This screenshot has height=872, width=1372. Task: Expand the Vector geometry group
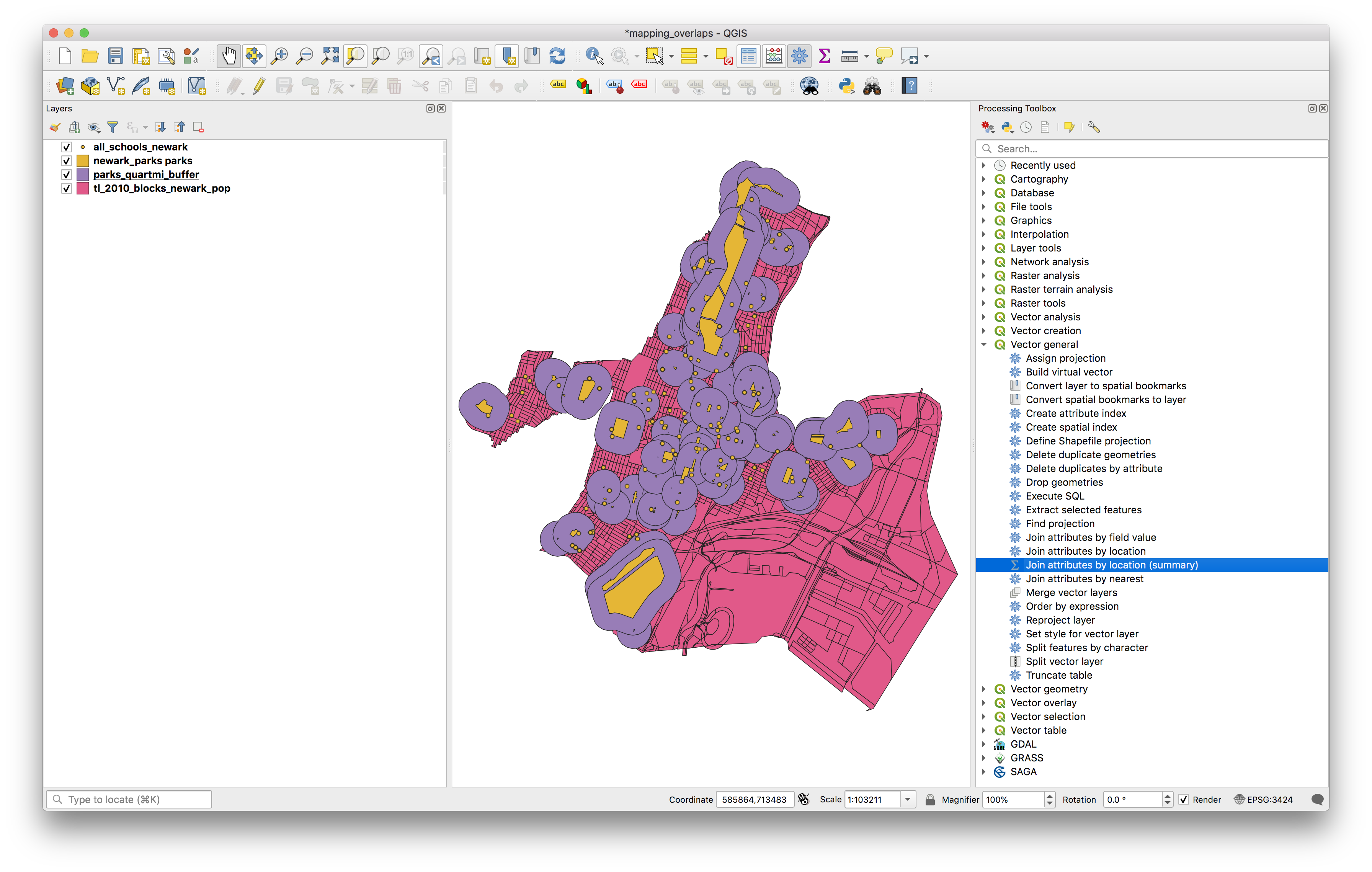(x=984, y=689)
